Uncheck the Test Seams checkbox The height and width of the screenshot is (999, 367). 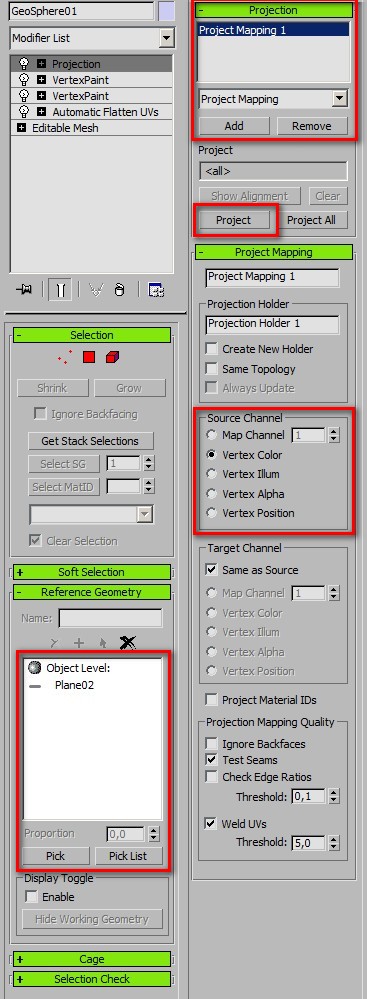coord(212,760)
